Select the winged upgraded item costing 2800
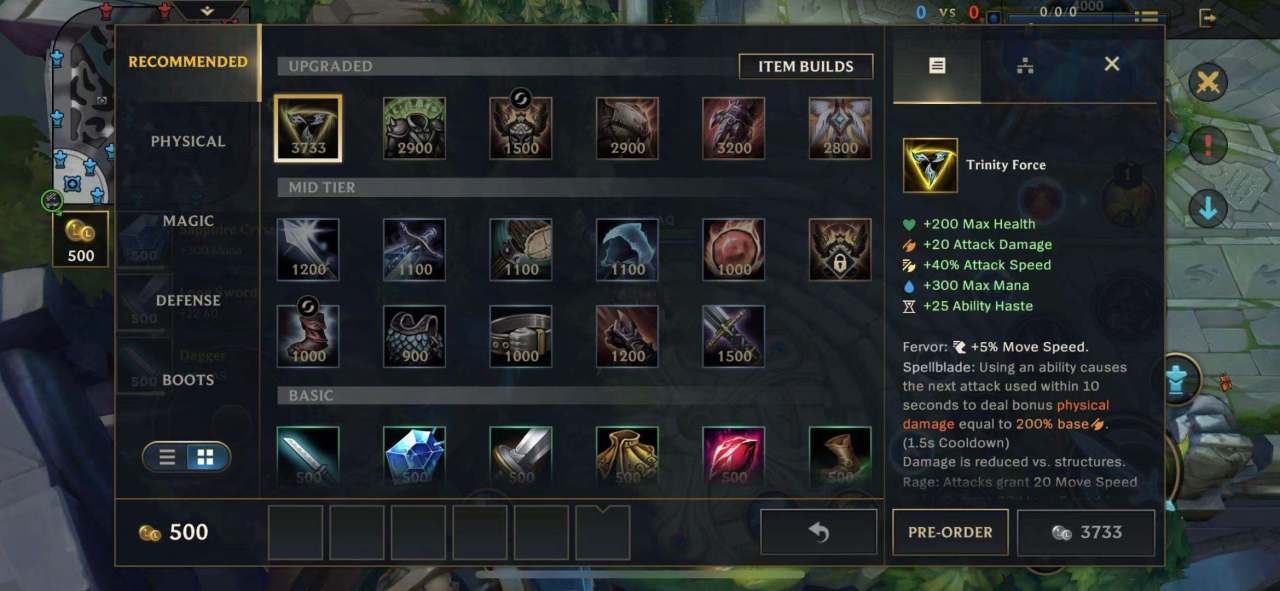 click(840, 128)
